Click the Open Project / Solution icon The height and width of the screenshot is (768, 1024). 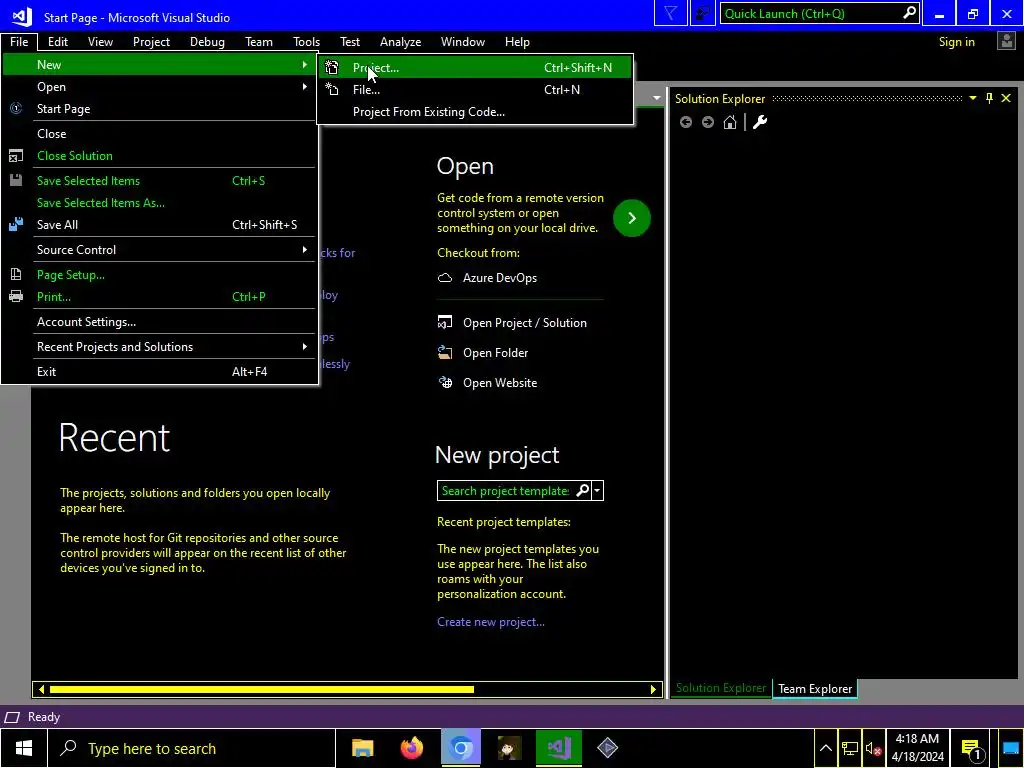445,323
